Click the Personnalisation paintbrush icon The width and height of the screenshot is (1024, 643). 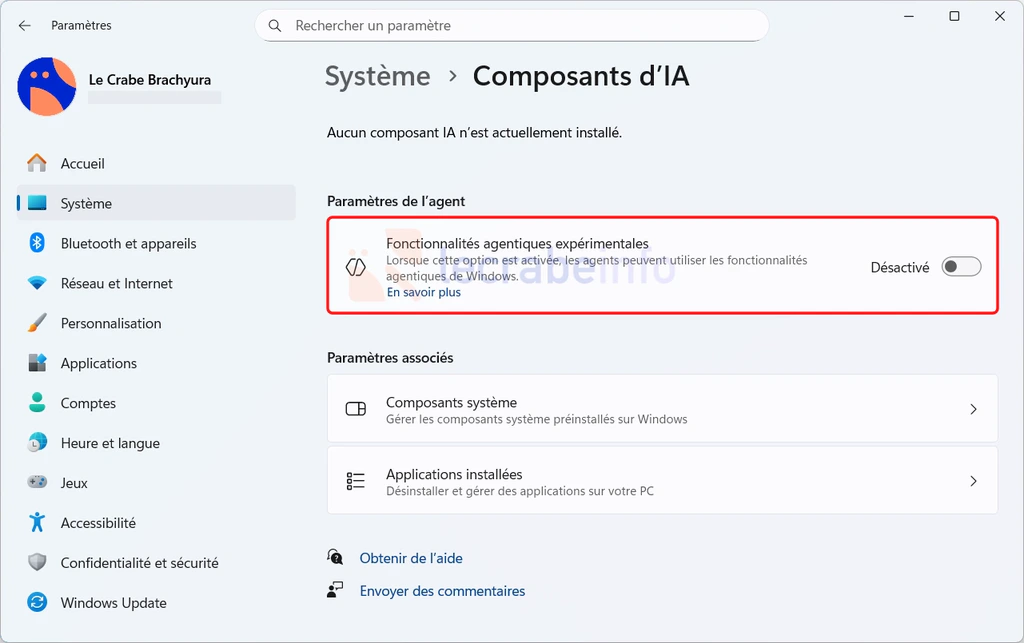coord(37,323)
